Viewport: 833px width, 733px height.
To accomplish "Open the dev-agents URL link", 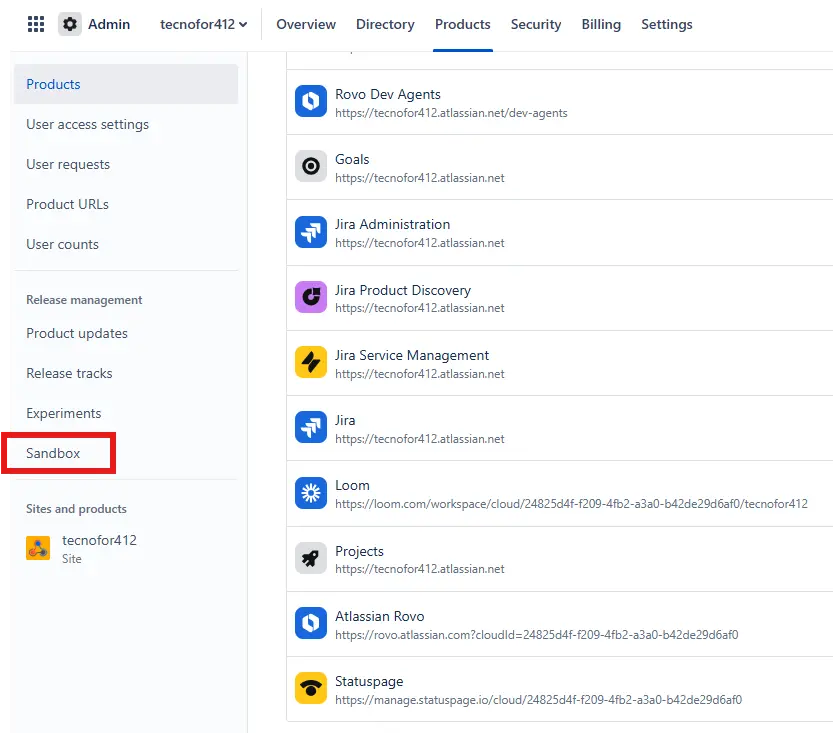I will pos(451,113).
